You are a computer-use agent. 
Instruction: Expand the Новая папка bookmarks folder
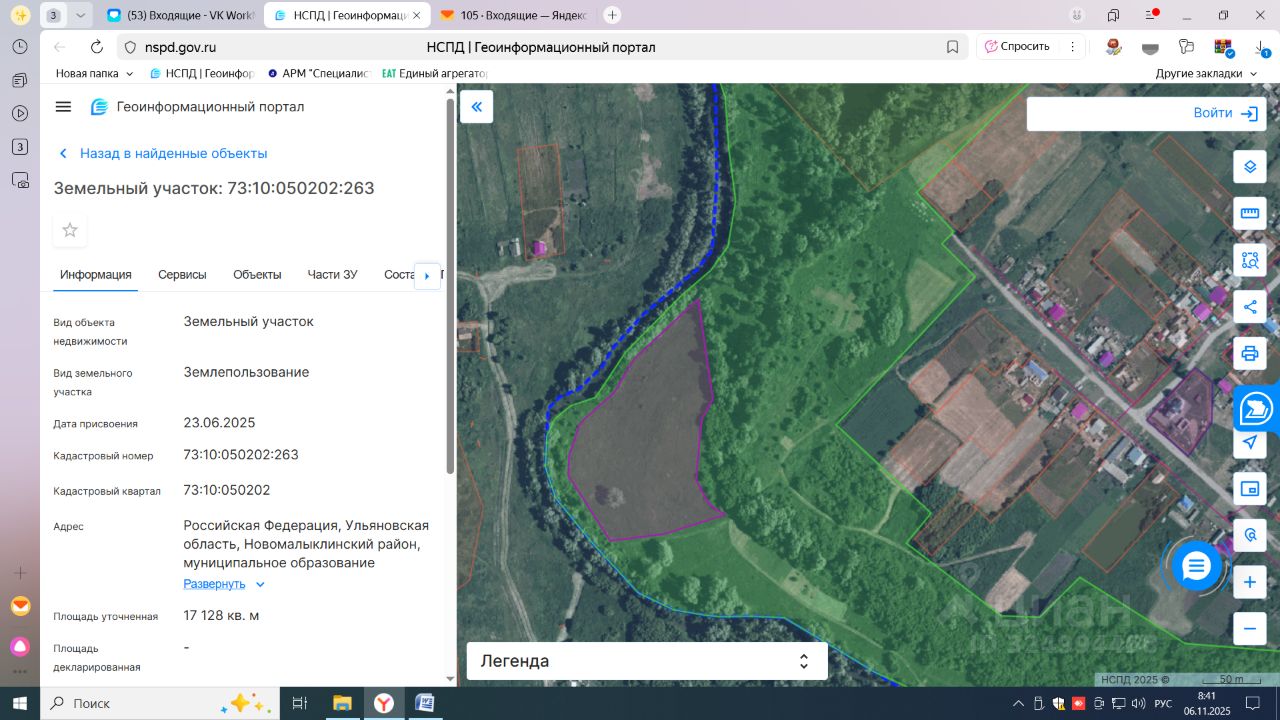click(94, 74)
